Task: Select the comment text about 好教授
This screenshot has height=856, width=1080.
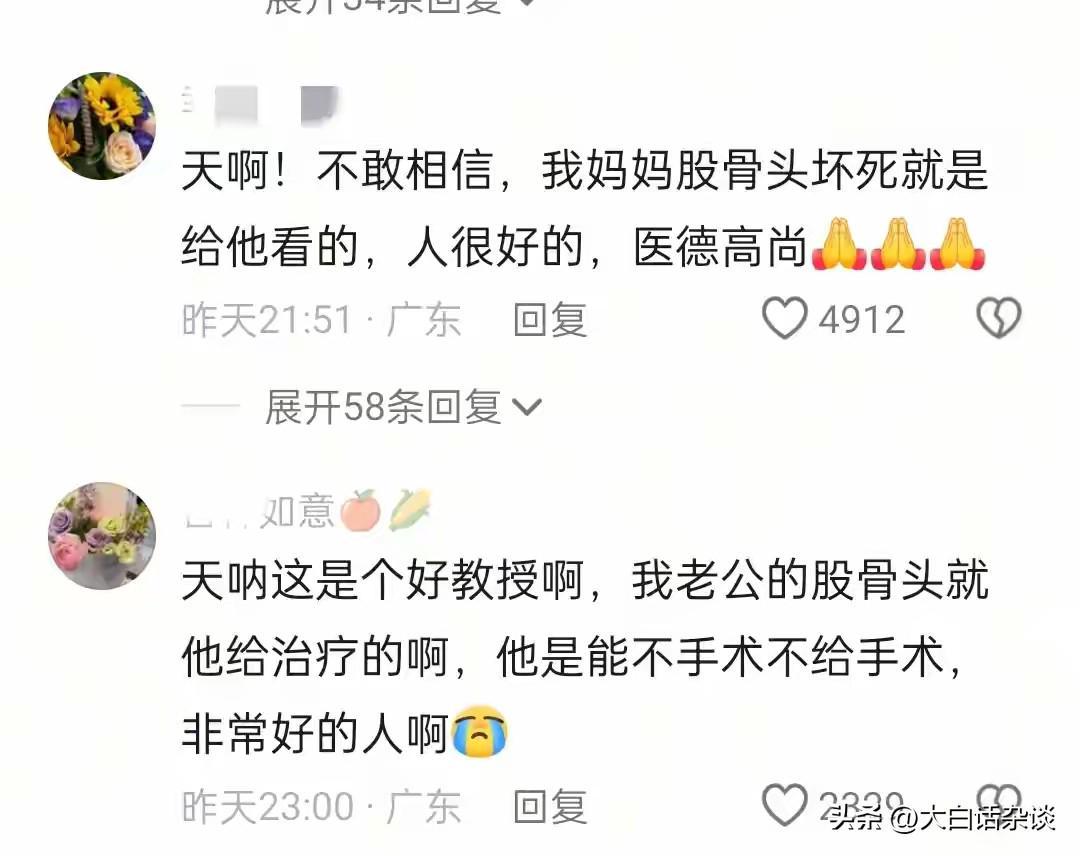Action: [585, 656]
